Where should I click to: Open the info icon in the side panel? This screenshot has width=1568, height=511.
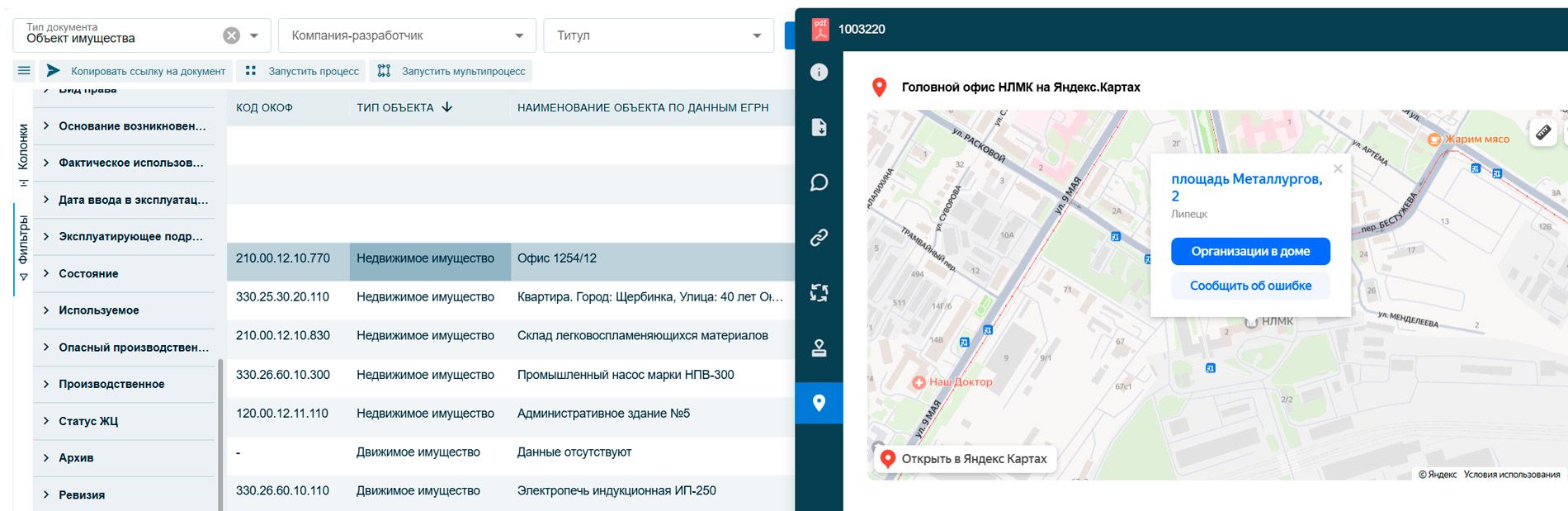(819, 73)
